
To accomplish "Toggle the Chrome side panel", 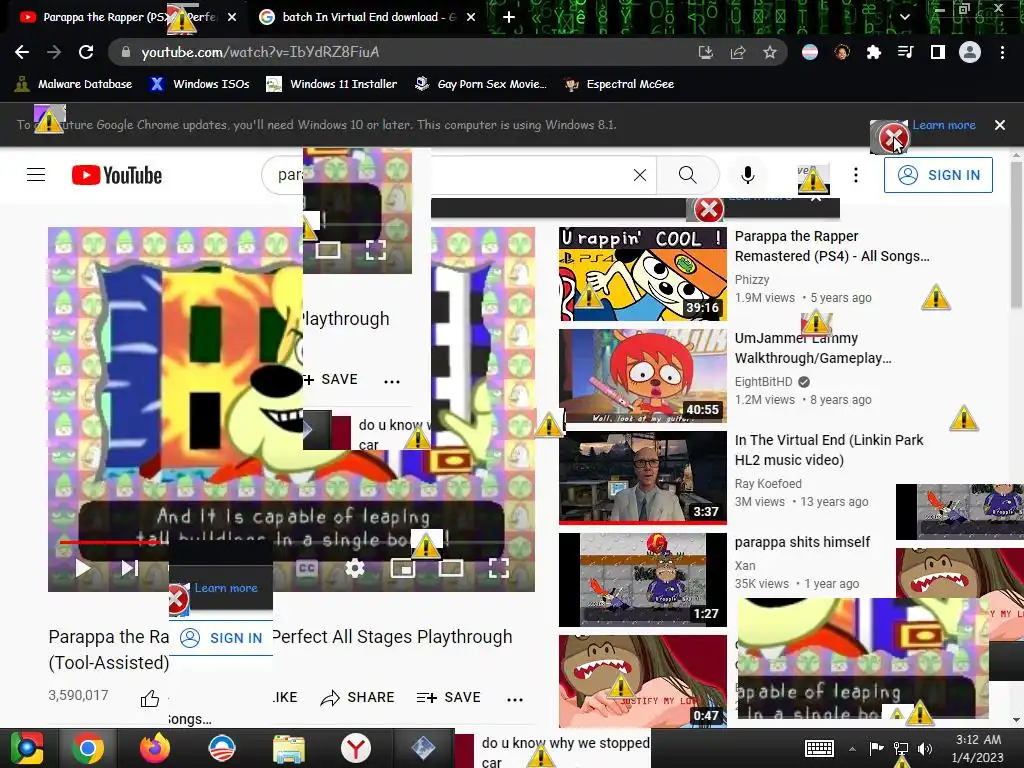I will (x=938, y=52).
